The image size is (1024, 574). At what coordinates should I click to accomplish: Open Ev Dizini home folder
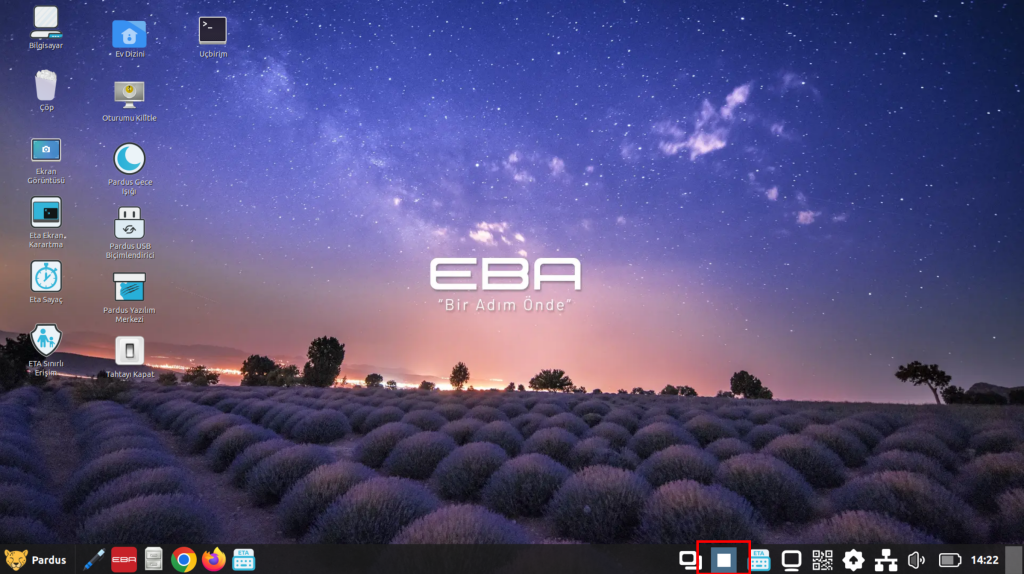129,33
